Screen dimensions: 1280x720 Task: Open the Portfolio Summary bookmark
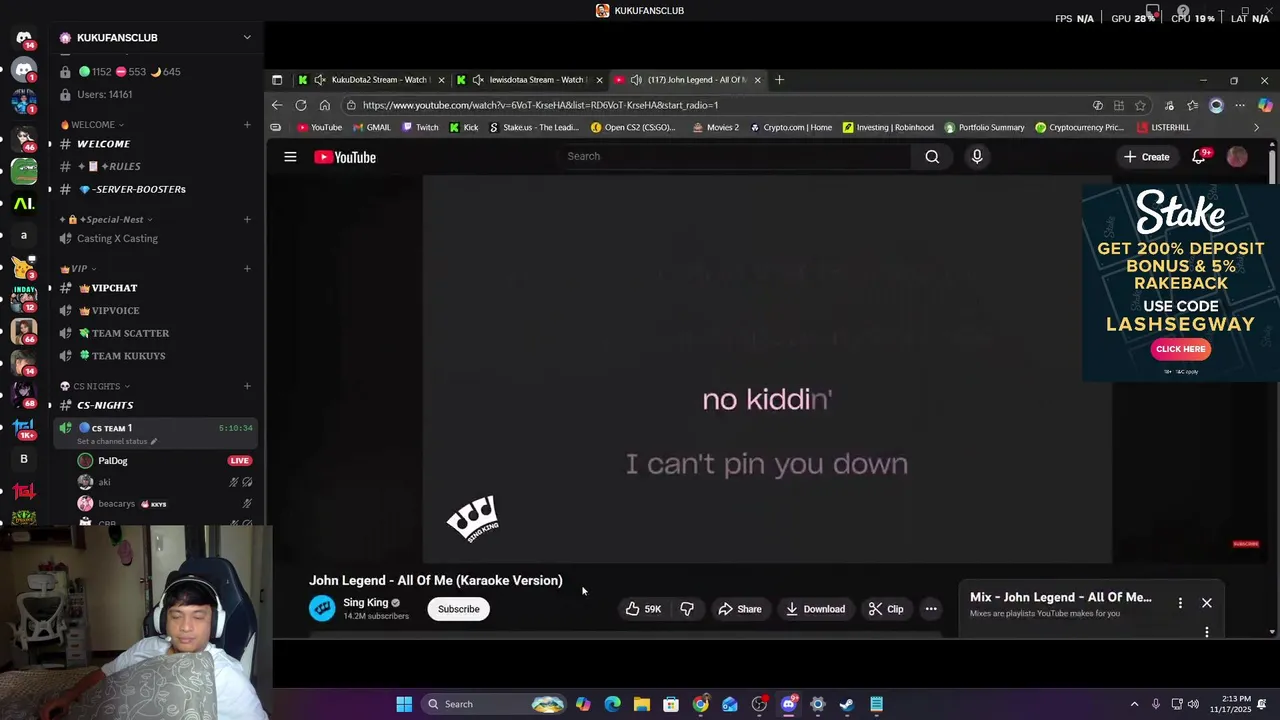(984, 127)
